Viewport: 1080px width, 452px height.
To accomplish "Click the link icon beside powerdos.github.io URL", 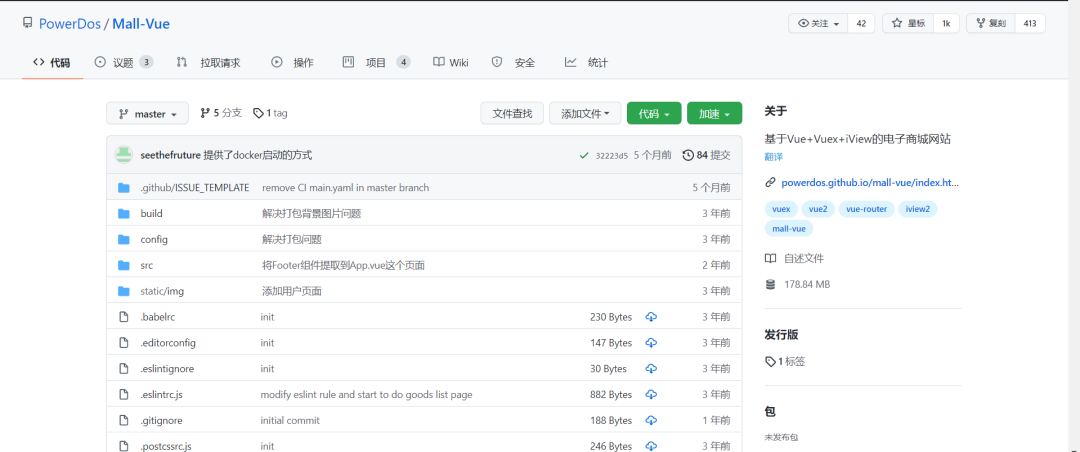I will coord(770,183).
